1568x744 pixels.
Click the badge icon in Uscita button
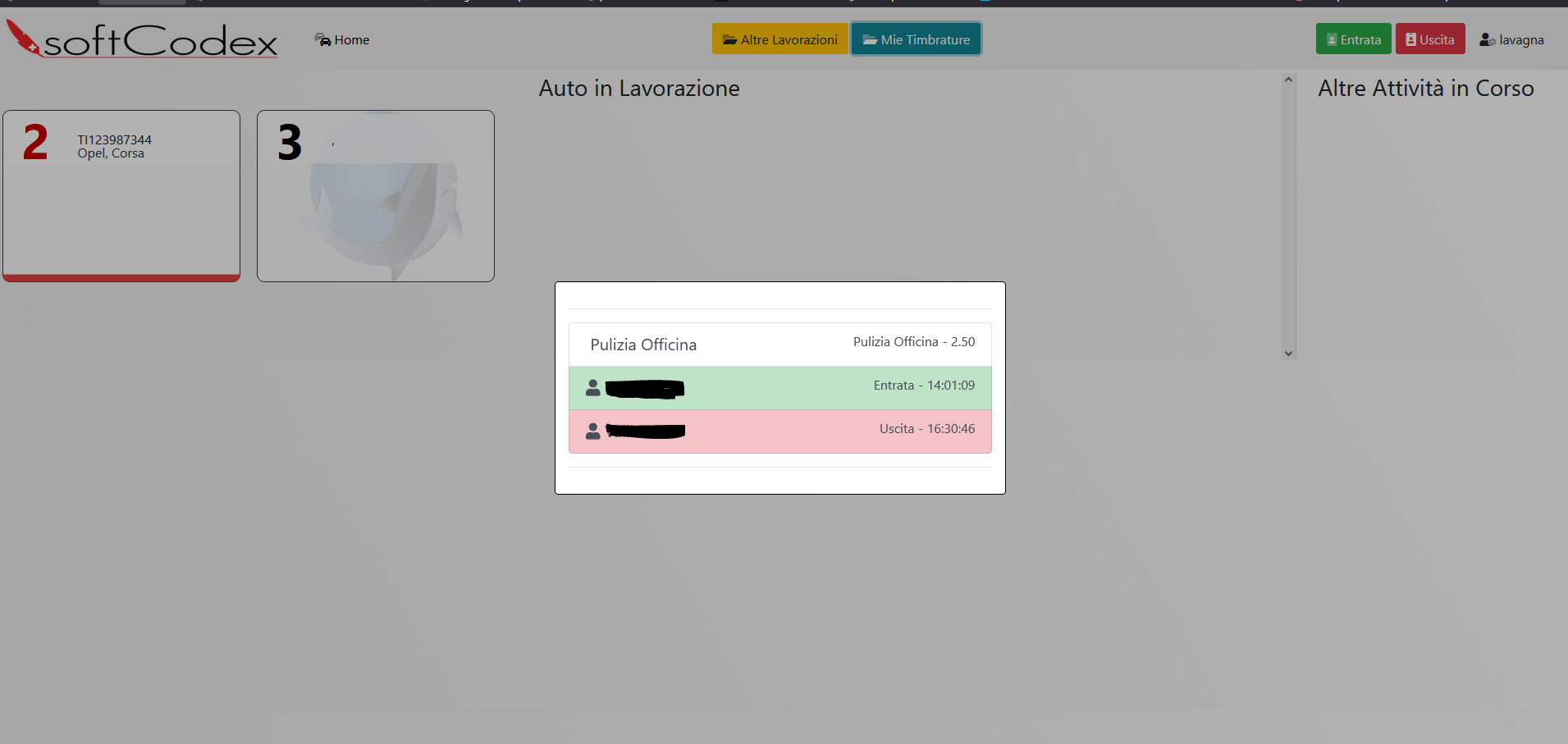[1410, 39]
